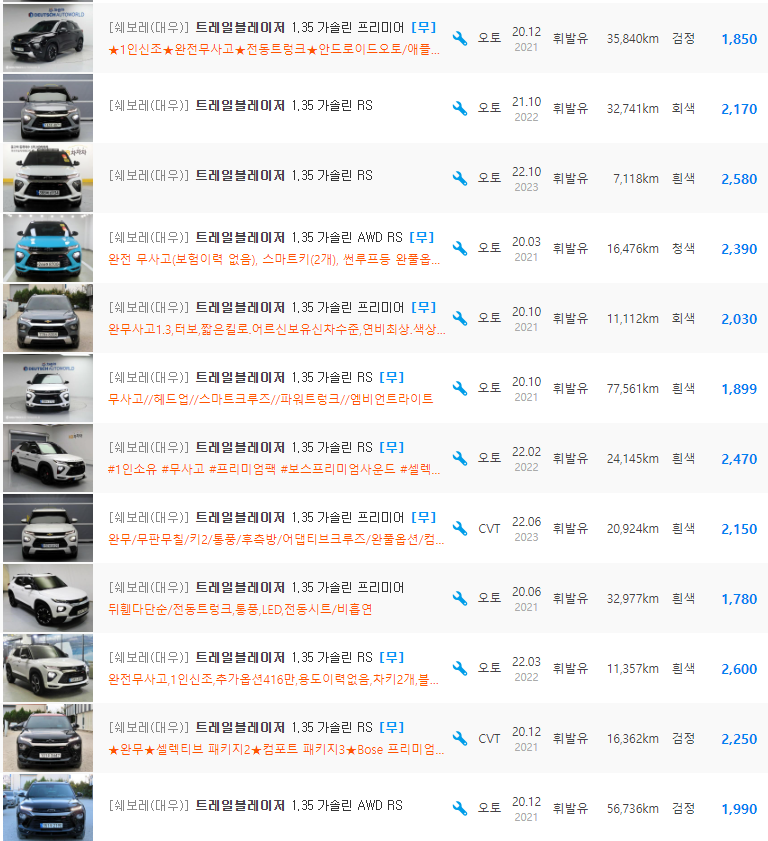768x841 pixels.
Task: Open the black car thumbnail priced 1,850
Action: click(48, 38)
